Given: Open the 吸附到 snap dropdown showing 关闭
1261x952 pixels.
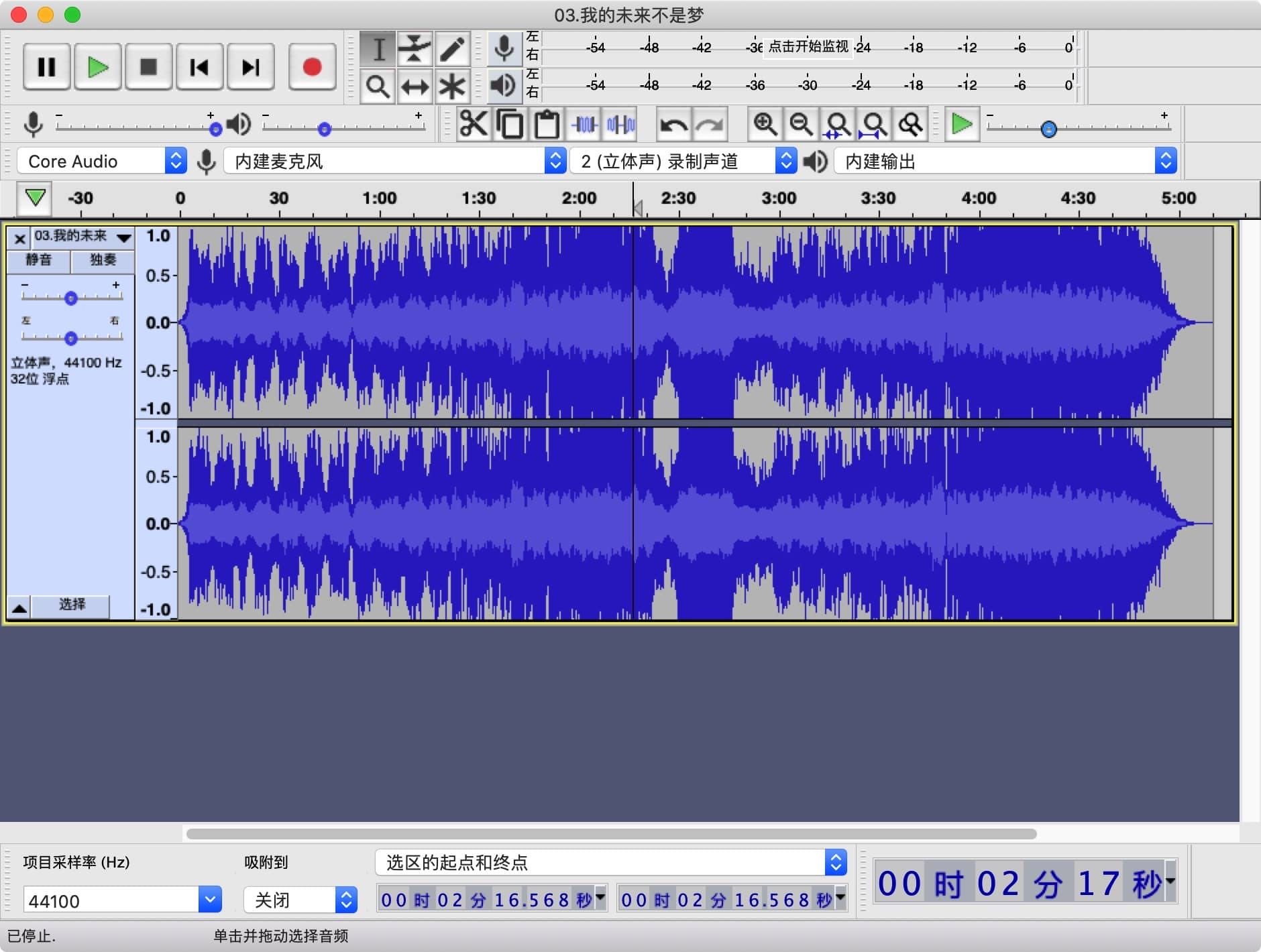Looking at the screenshot, I should [x=300, y=900].
